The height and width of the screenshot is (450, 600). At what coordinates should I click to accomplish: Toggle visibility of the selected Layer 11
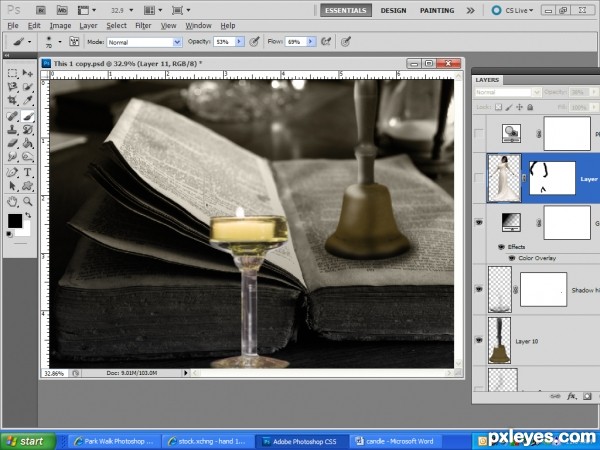479,178
